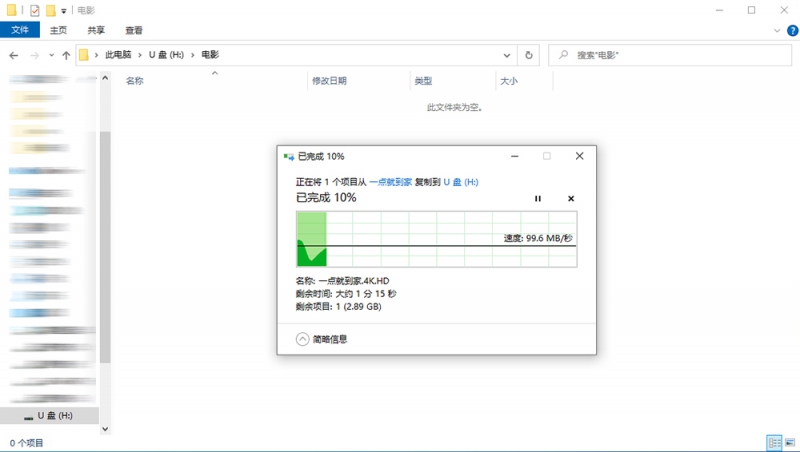Sort by 类型 column header
Screen dimensions: 800x452
(x=423, y=81)
